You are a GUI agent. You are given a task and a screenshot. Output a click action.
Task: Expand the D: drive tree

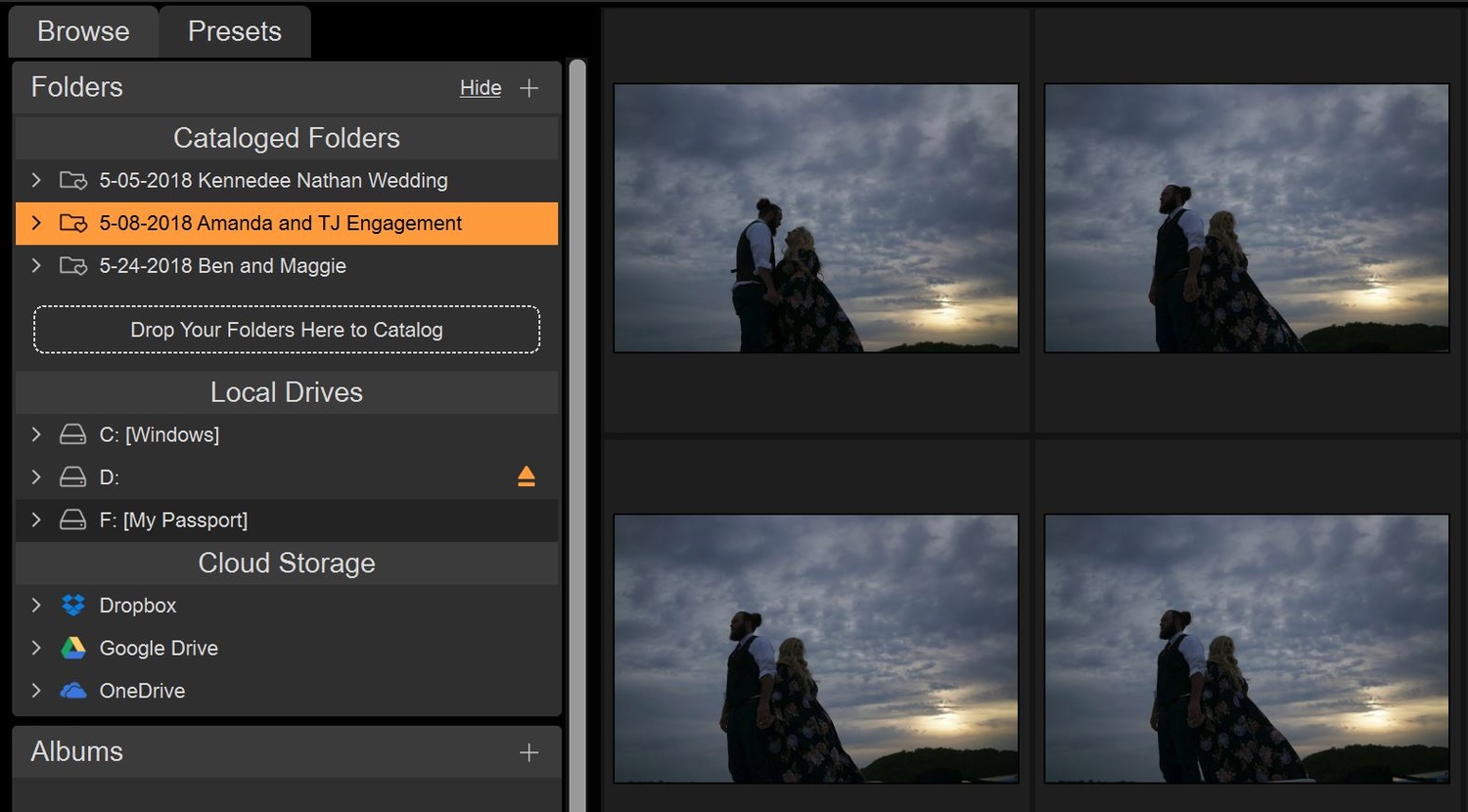(36, 476)
